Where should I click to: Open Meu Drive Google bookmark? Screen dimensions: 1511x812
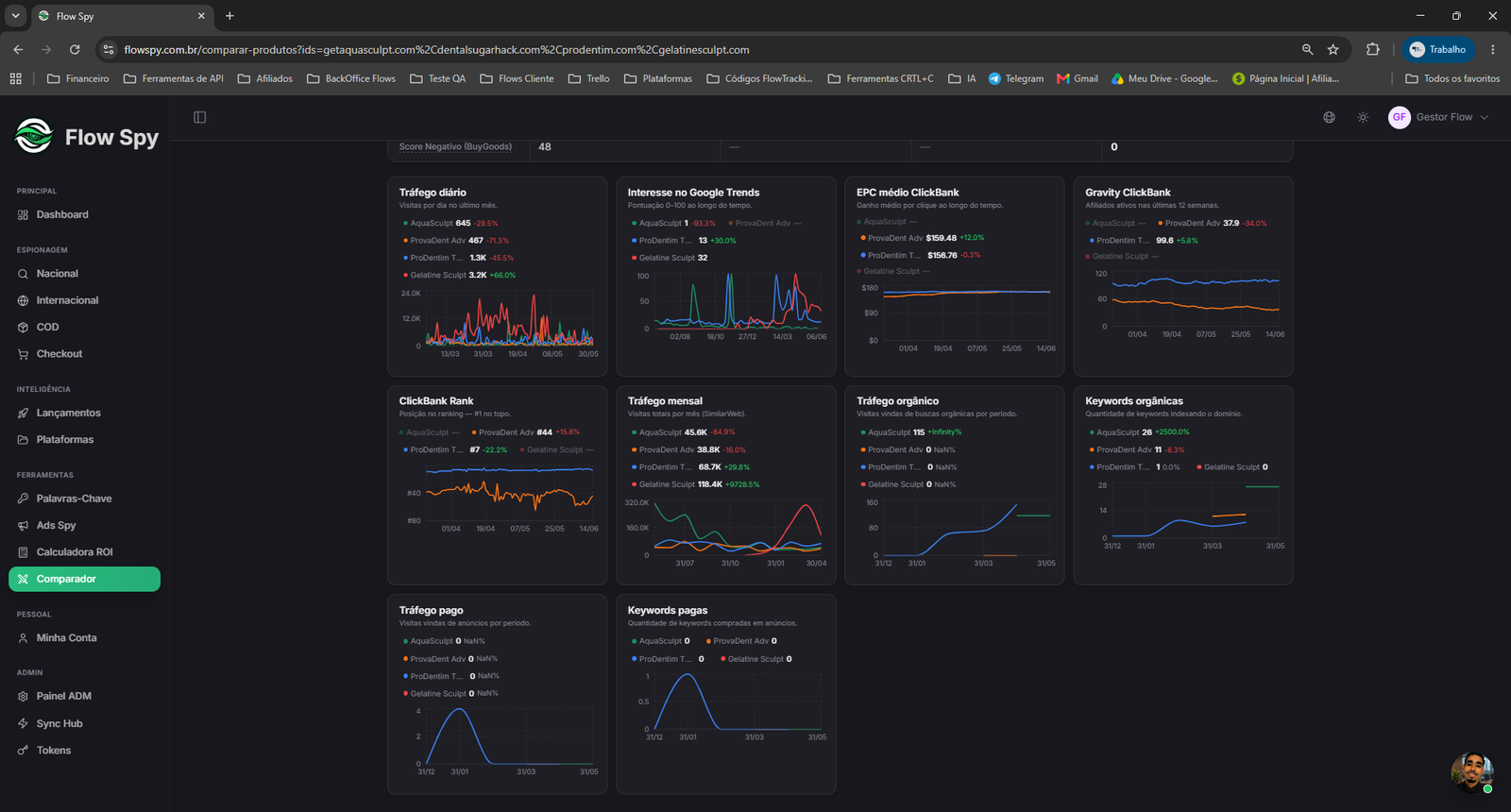coord(1164,78)
